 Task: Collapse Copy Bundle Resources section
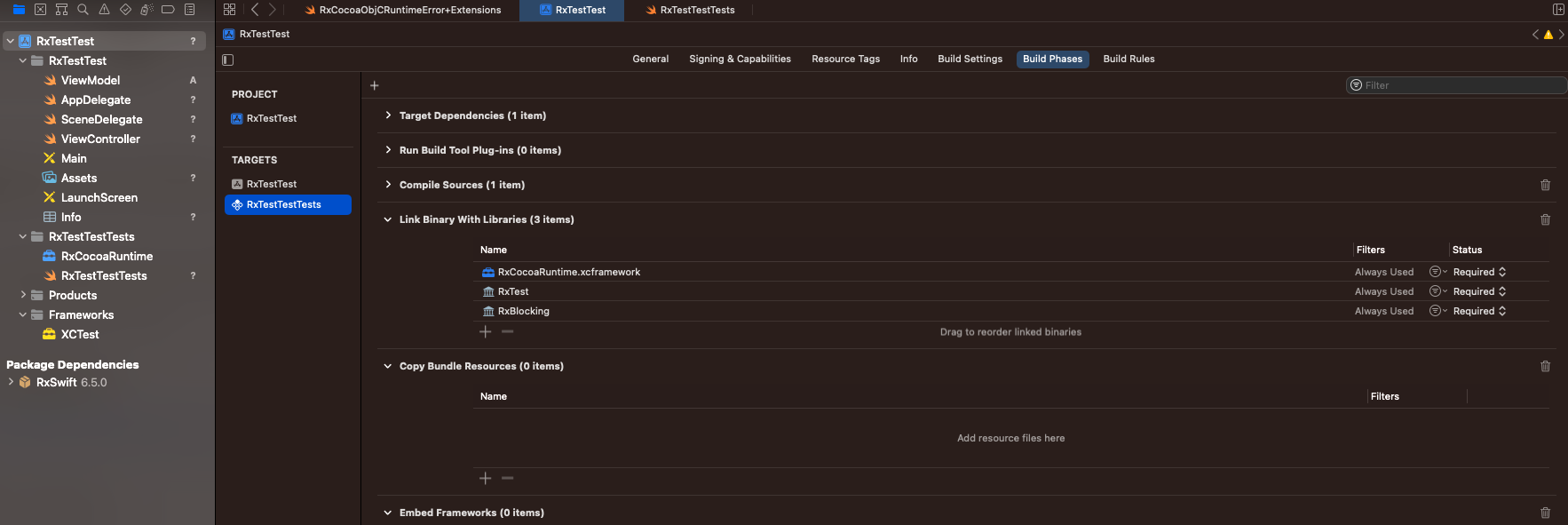pyautogui.click(x=388, y=366)
